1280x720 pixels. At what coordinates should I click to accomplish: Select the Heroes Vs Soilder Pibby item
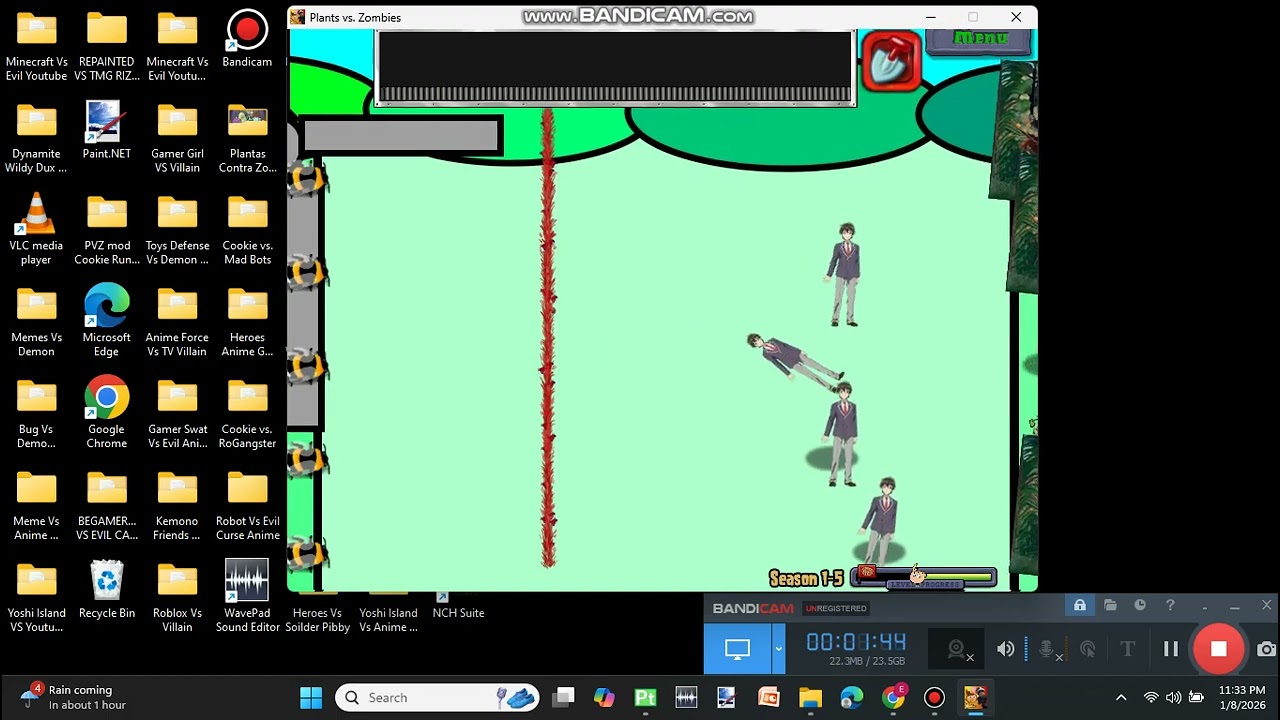coord(318,612)
